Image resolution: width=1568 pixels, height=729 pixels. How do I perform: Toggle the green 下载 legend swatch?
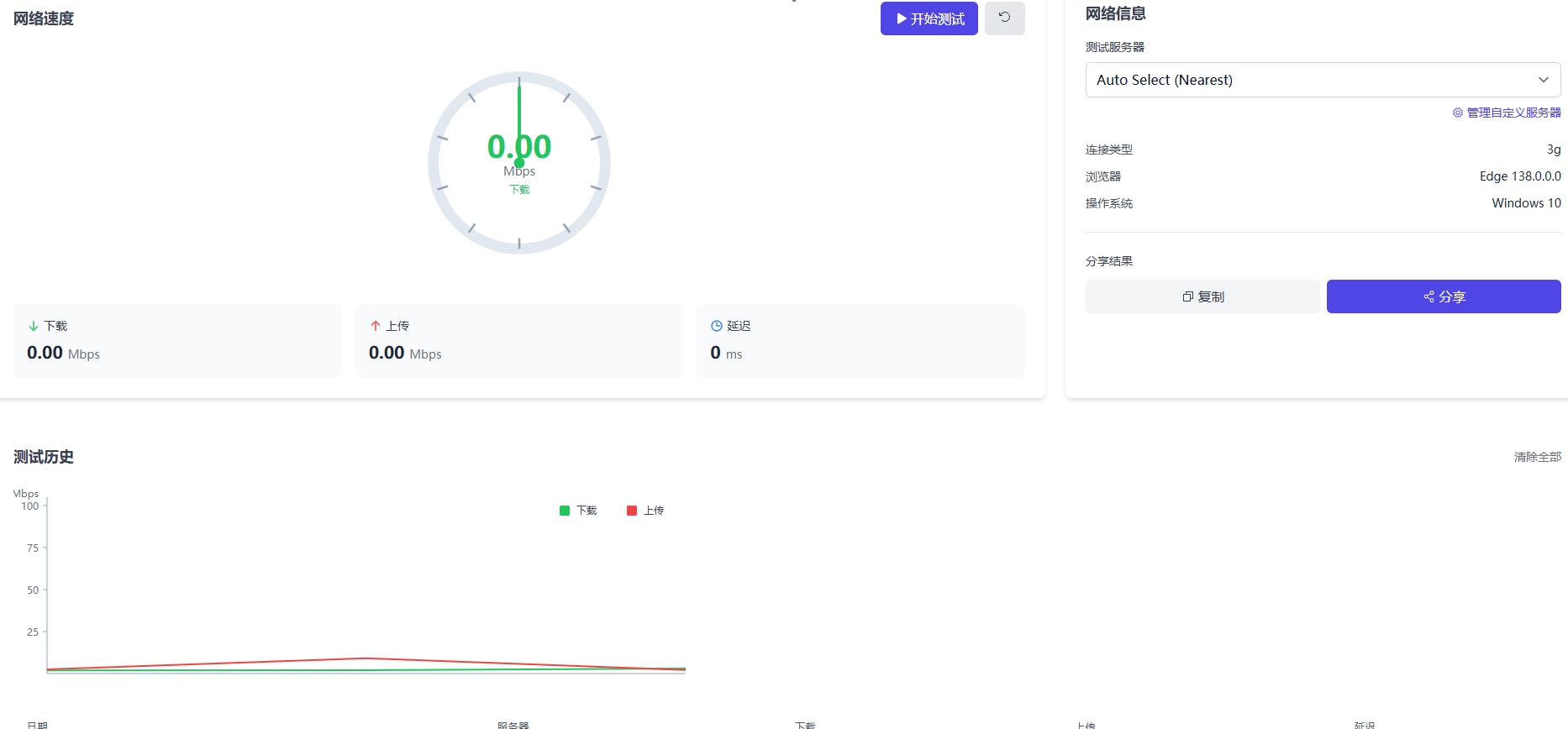(x=565, y=511)
